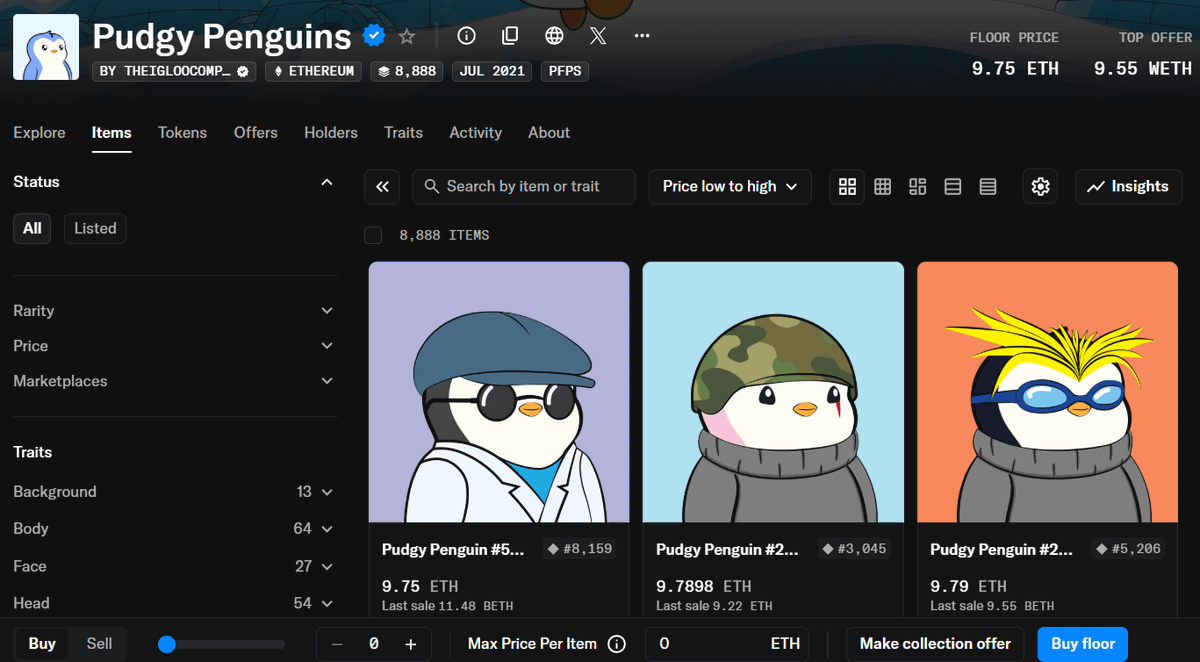Click the quantity field showing 0
This screenshot has height=662, width=1200.
point(374,644)
